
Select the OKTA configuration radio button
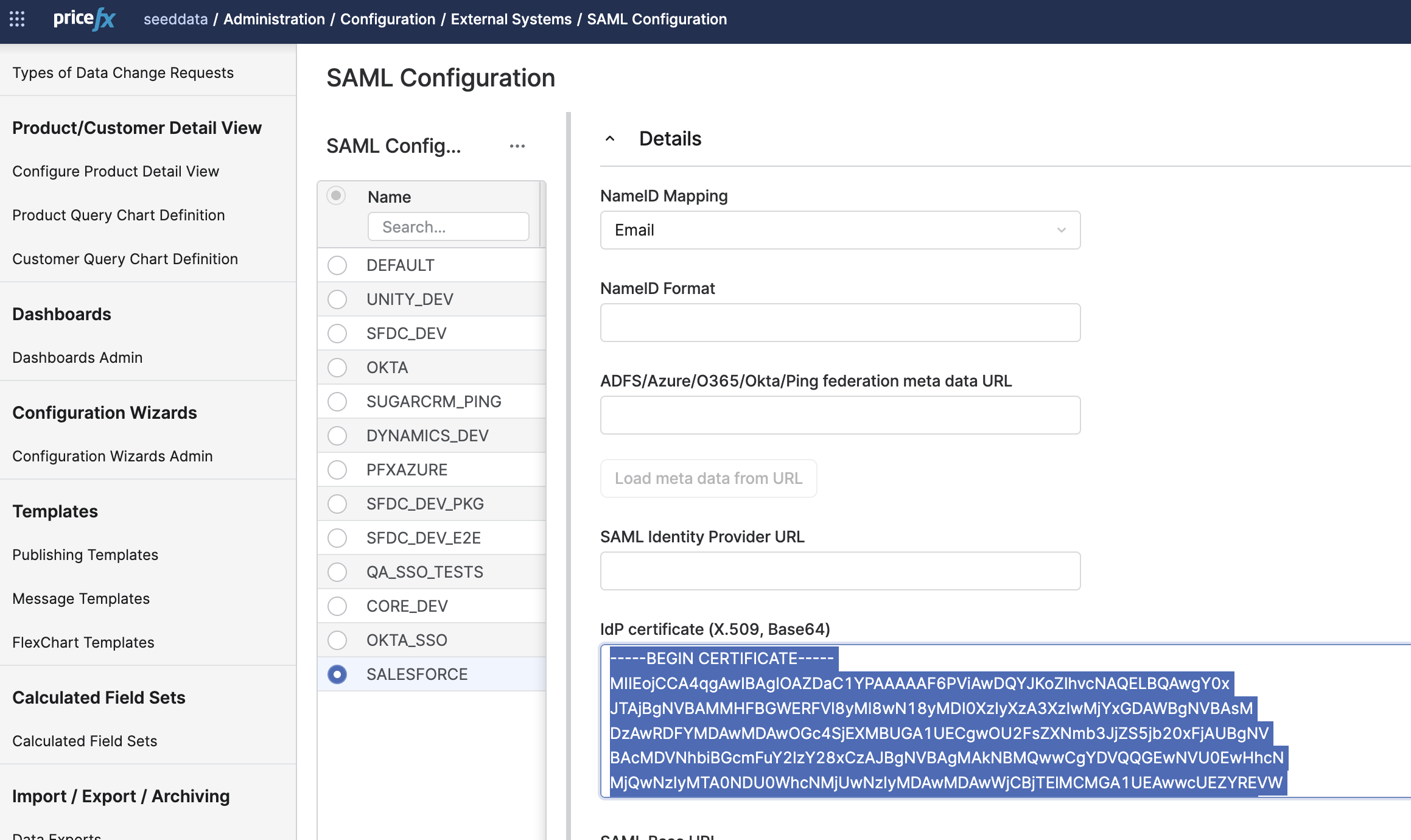[337, 368]
